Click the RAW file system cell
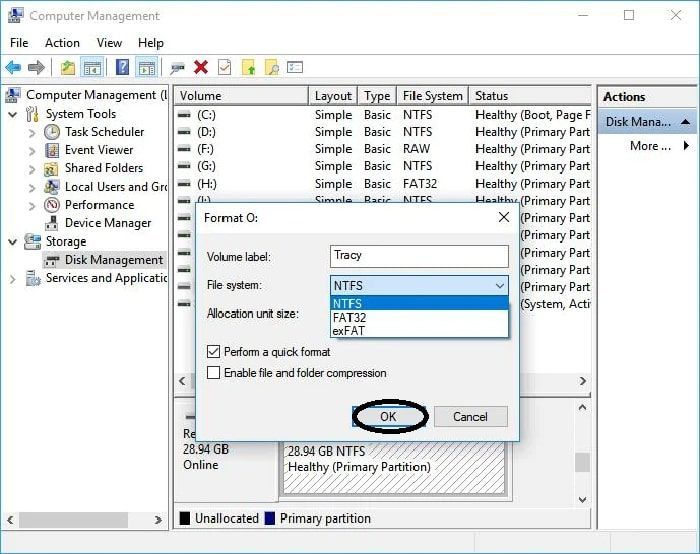 pos(417,149)
